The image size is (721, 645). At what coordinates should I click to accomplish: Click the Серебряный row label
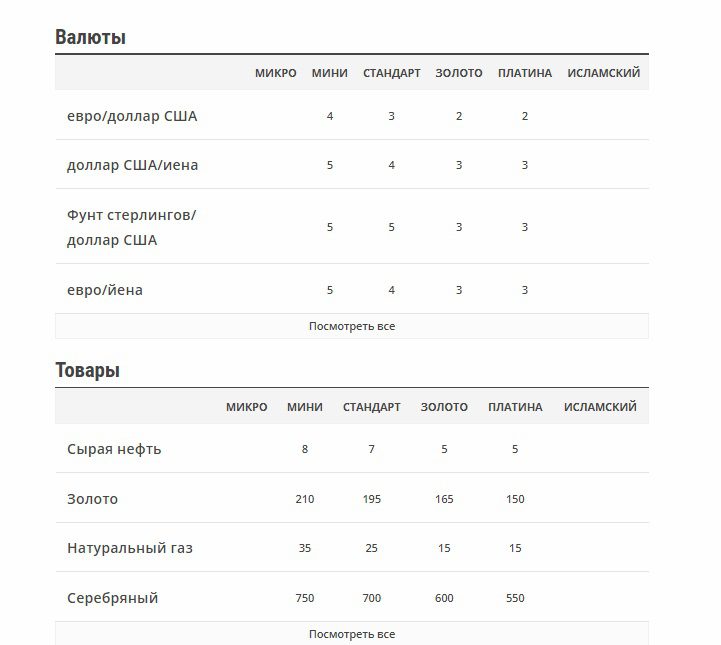pyautogui.click(x=112, y=598)
